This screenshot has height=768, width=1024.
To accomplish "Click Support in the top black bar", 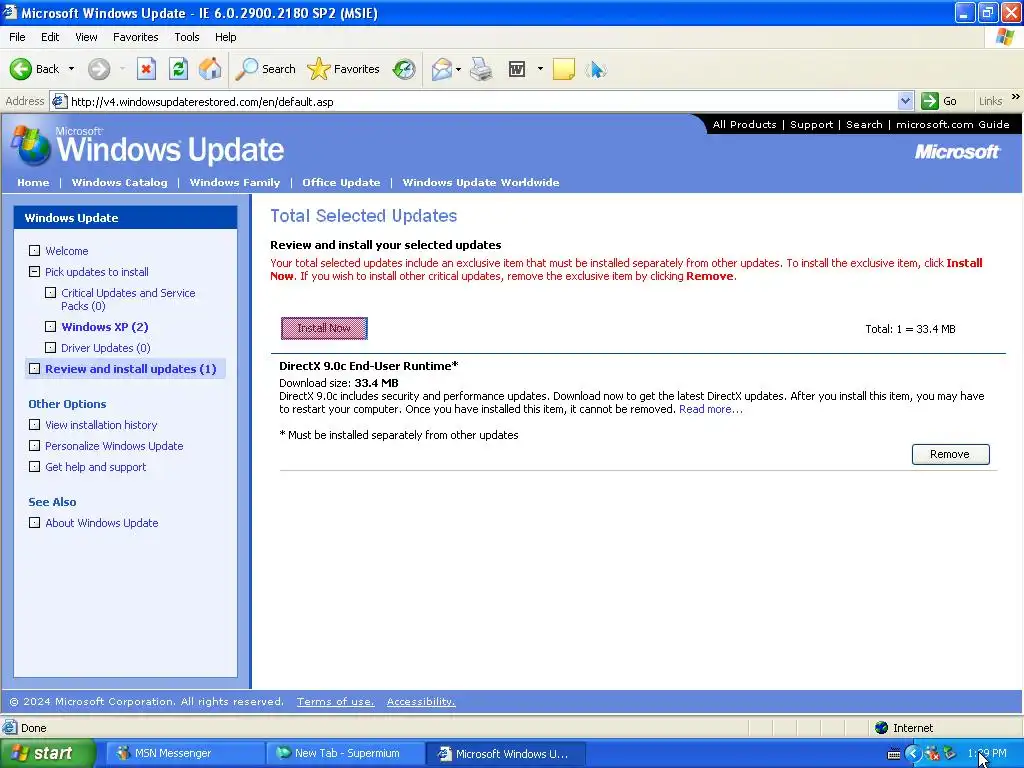I will [812, 124].
